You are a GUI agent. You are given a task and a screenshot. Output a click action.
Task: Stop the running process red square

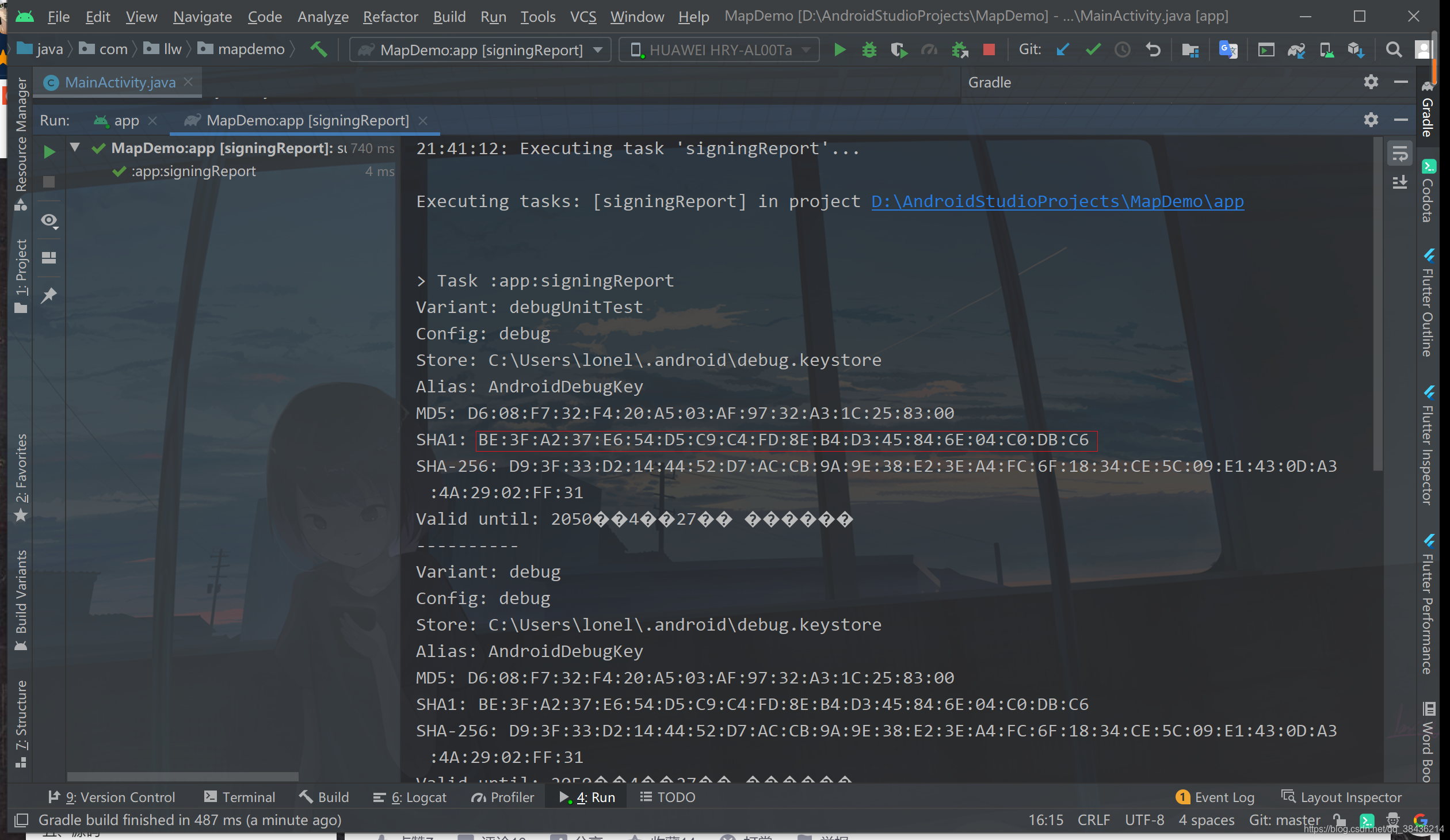[989, 50]
